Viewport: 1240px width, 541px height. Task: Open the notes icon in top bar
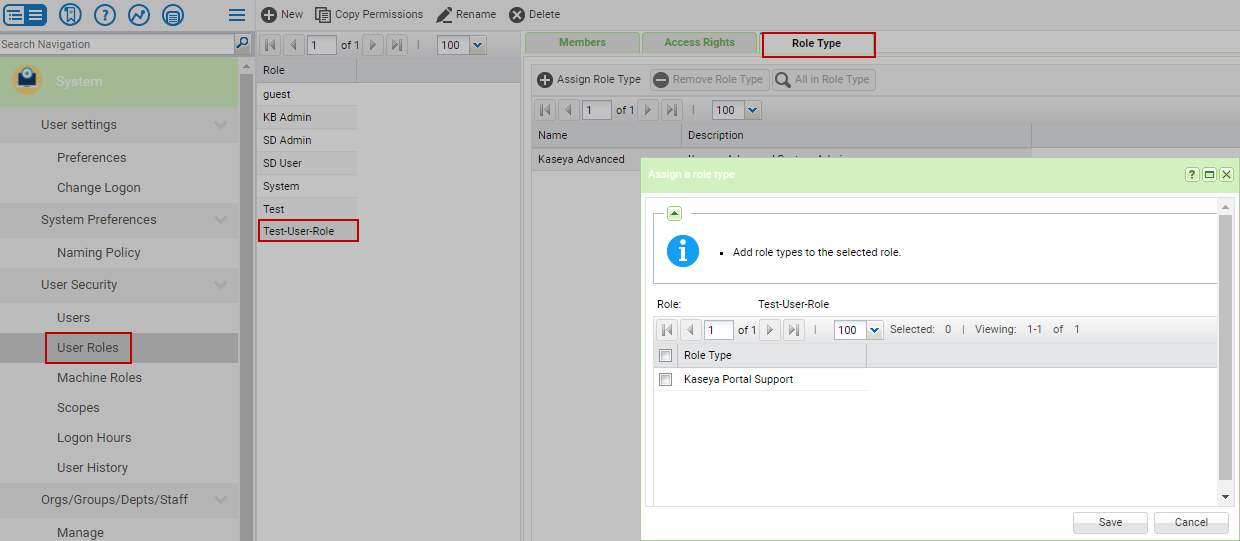173,15
